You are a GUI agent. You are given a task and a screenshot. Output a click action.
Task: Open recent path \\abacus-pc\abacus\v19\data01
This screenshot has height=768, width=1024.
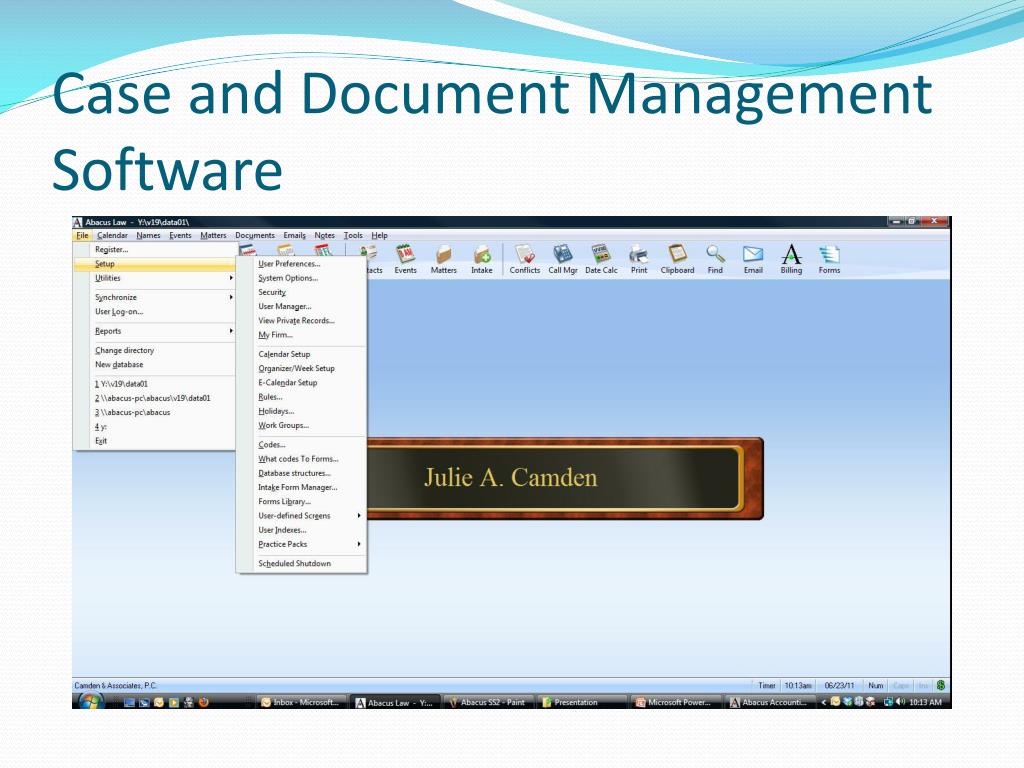point(155,398)
